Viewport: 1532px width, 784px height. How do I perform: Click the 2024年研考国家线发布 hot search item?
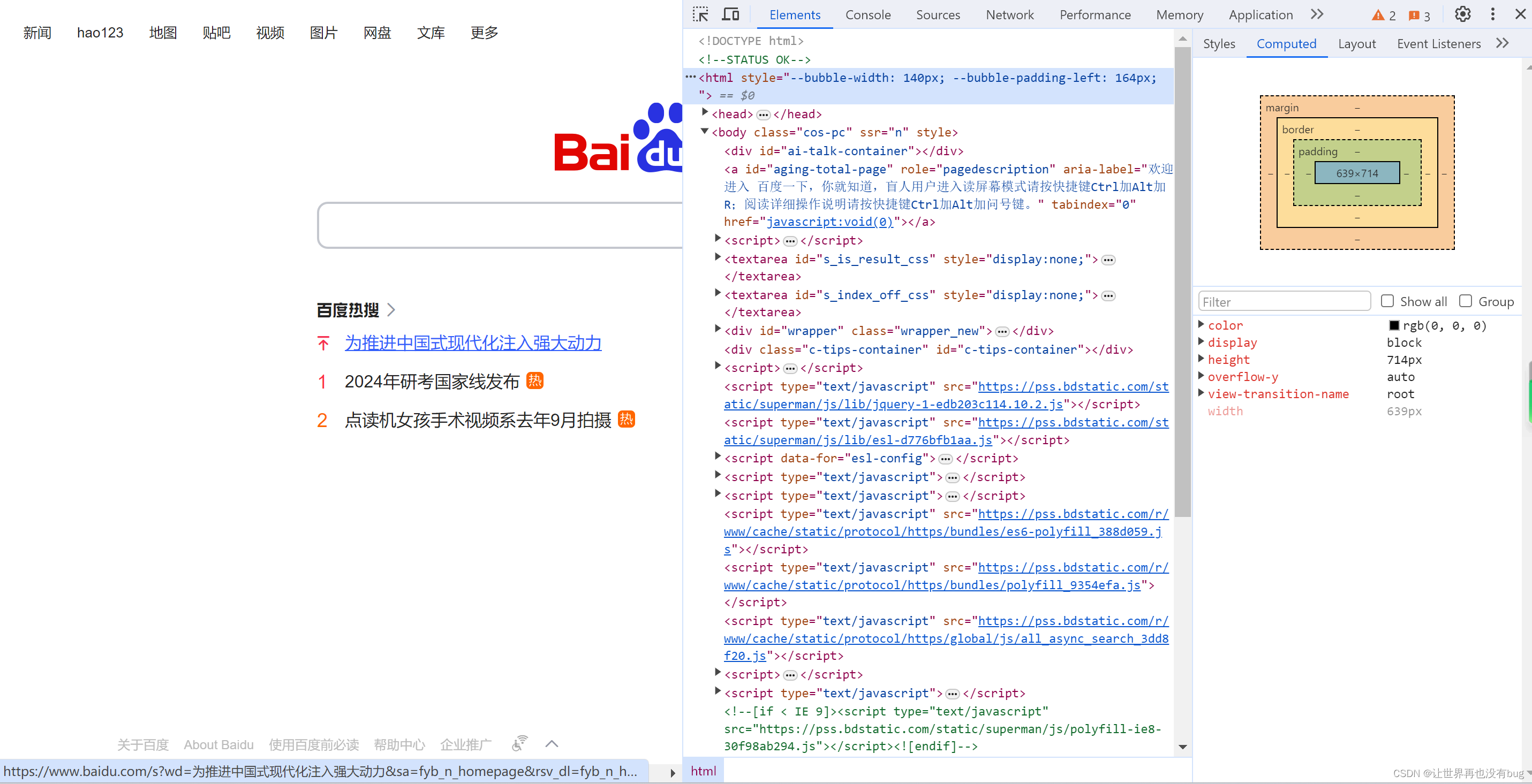(432, 382)
